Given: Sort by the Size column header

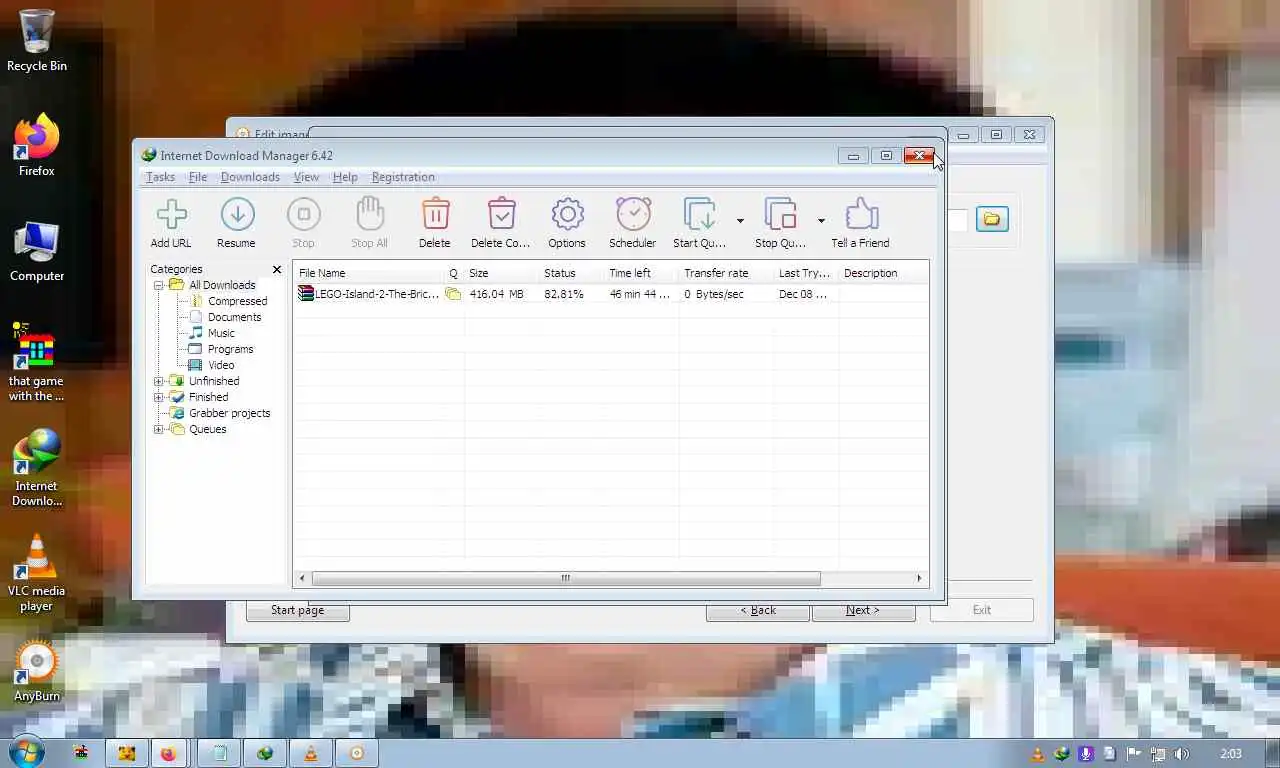Looking at the screenshot, I should (x=500, y=273).
